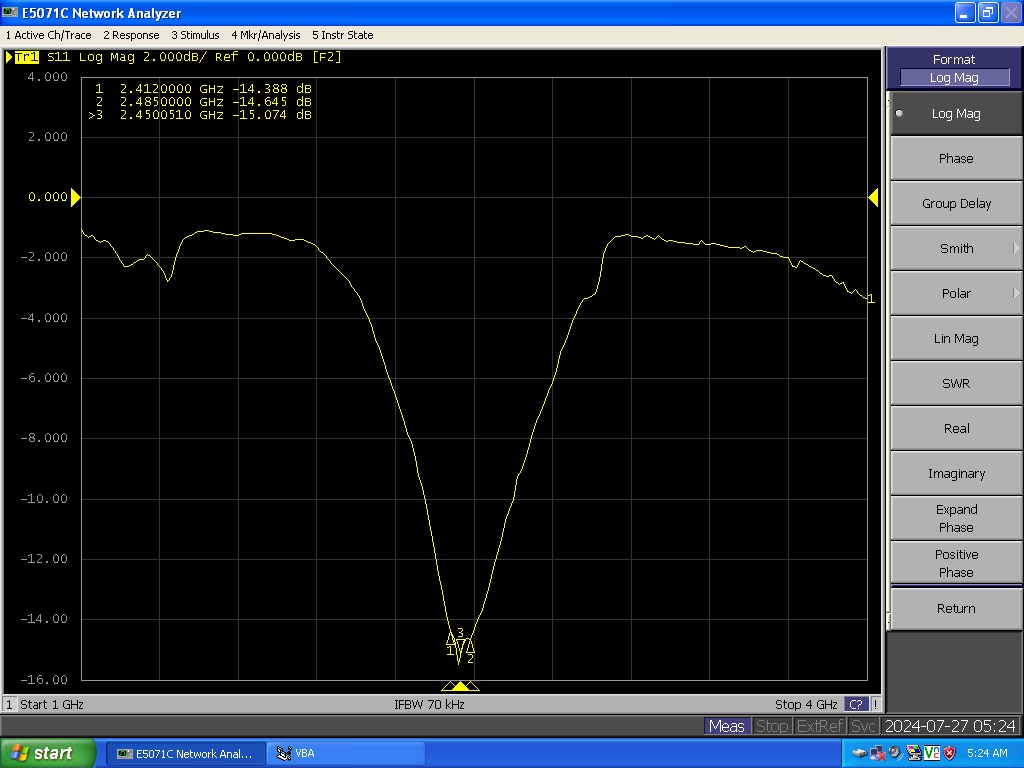Switch format to Lin Mag
The image size is (1024, 768).
point(955,339)
